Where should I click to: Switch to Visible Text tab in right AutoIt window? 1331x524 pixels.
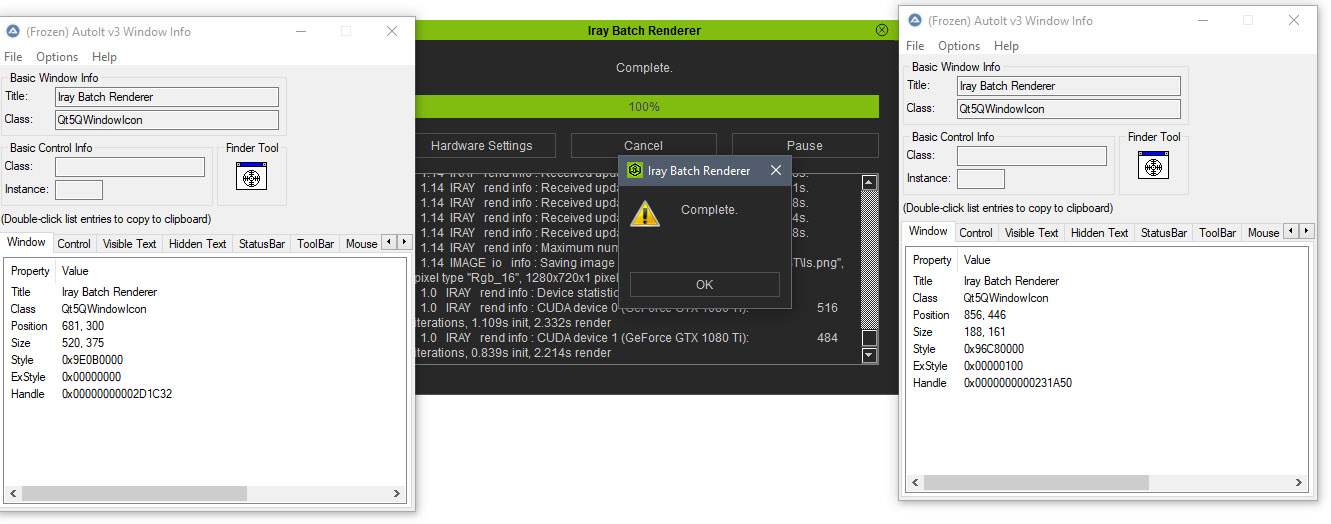pos(1032,232)
